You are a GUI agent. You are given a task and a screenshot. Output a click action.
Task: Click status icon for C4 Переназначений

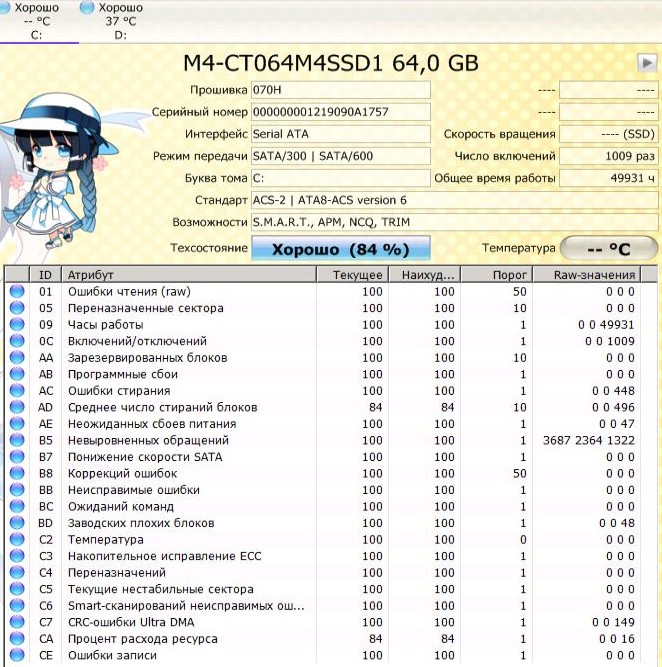click(x=17, y=573)
